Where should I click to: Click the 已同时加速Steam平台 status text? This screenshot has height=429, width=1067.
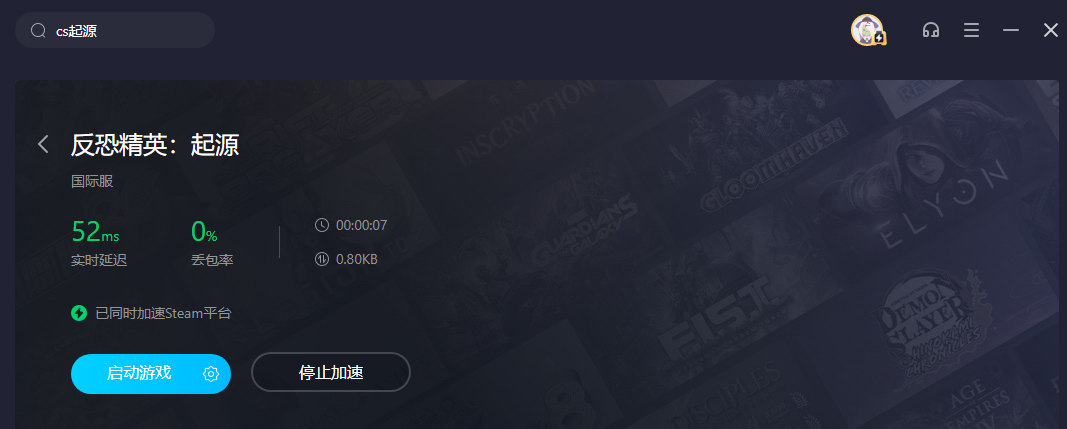click(163, 313)
